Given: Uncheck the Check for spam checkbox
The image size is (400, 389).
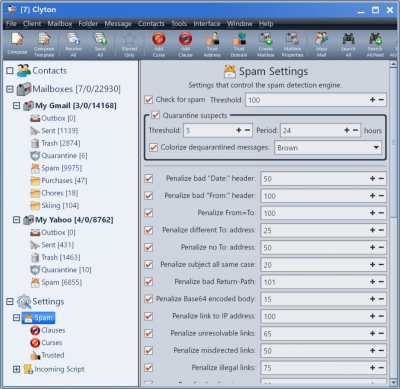Looking at the screenshot, I should pos(149,100).
